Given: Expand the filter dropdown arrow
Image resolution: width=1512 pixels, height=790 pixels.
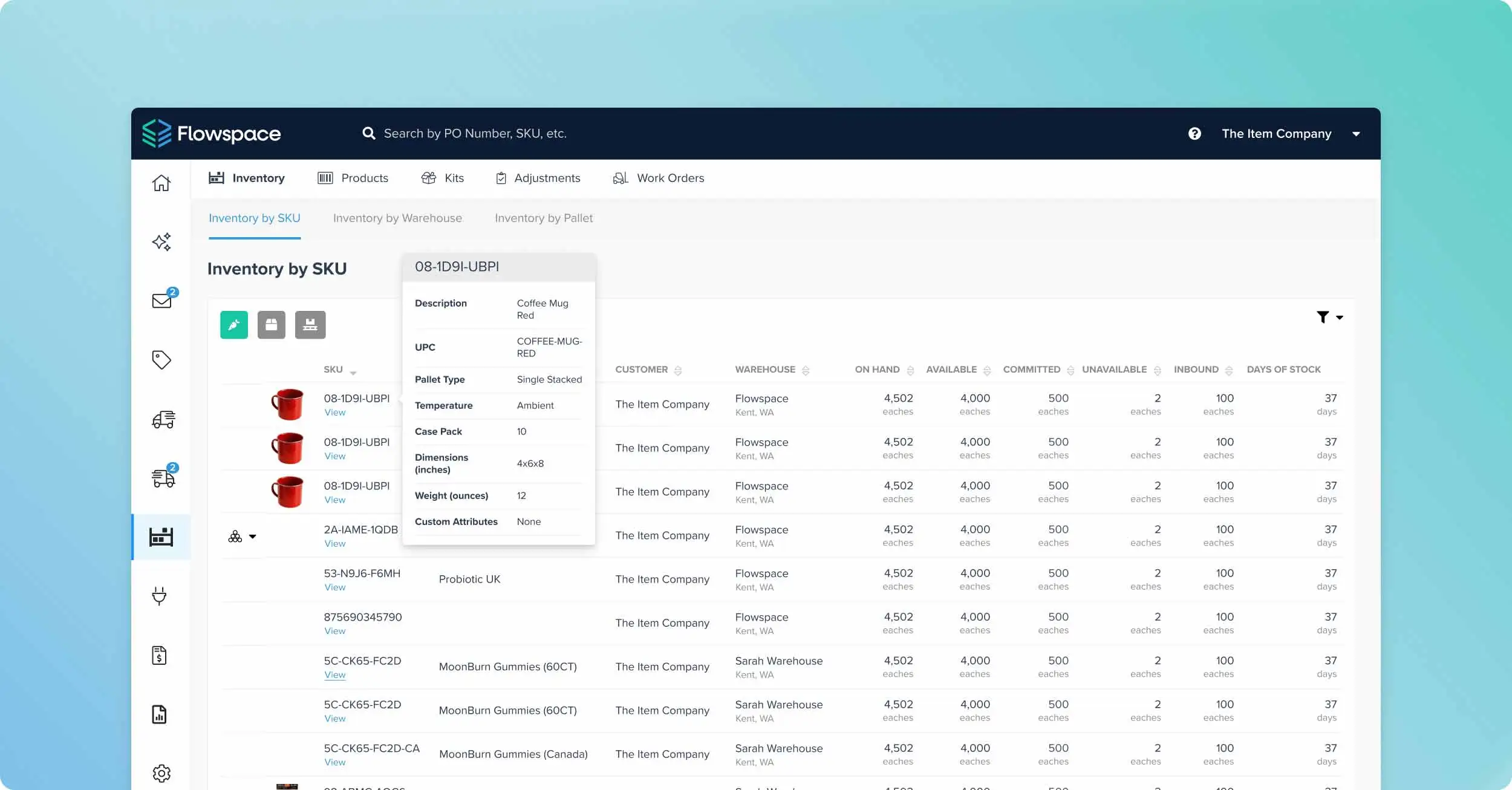Looking at the screenshot, I should (x=1340, y=318).
